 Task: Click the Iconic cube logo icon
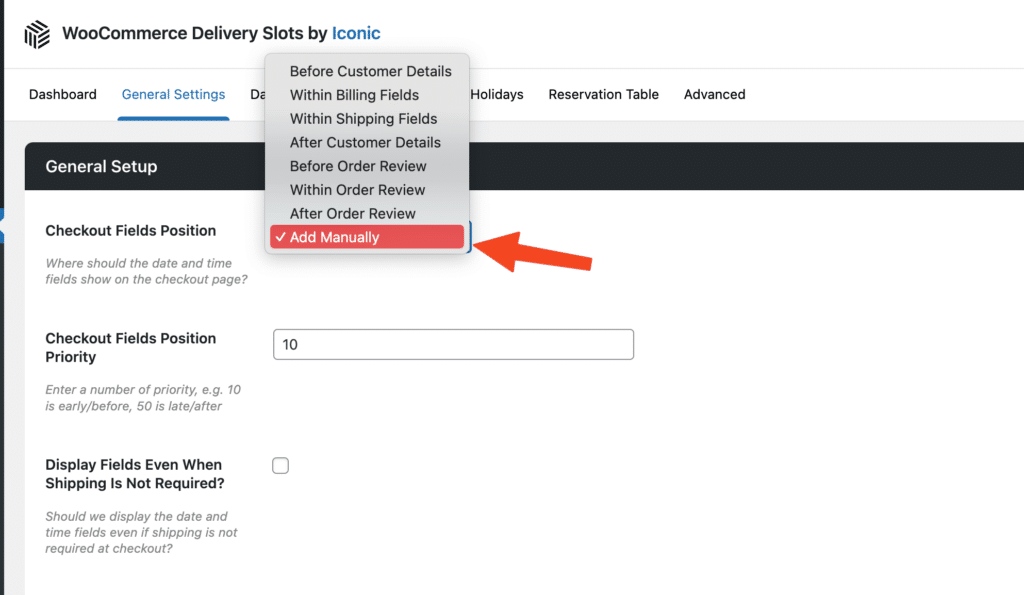pos(37,34)
